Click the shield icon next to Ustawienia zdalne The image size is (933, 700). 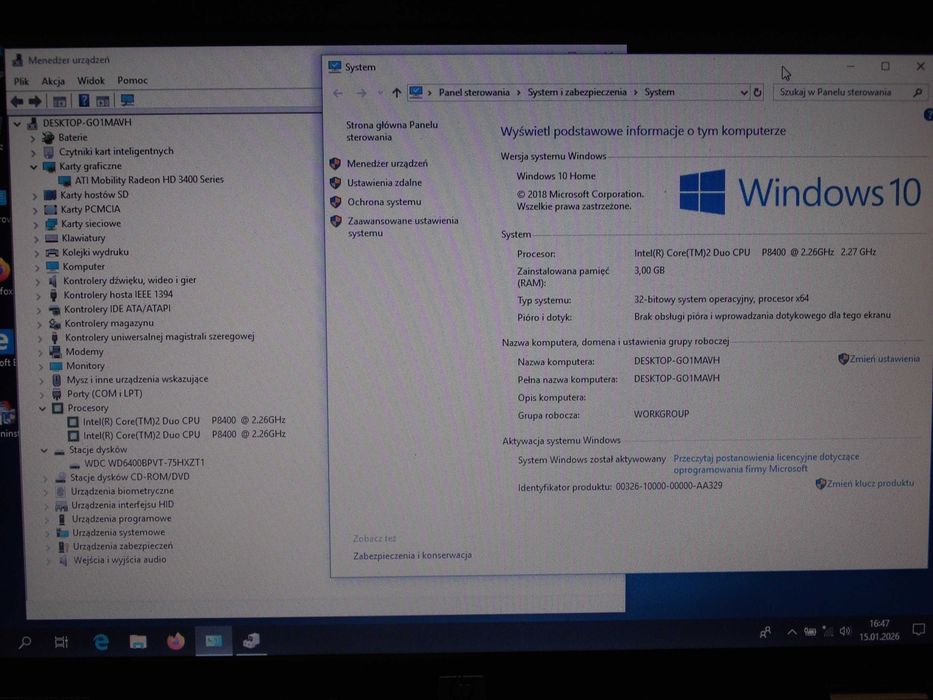336,183
